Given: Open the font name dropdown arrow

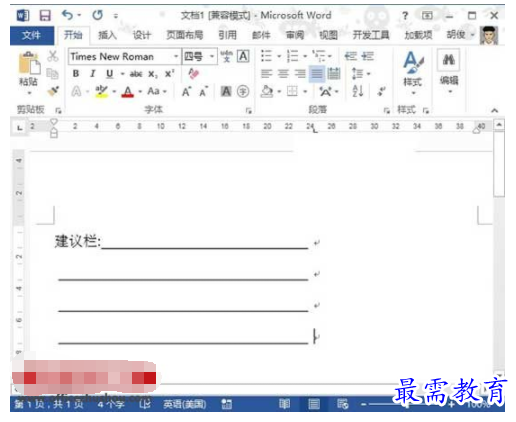Looking at the screenshot, I should pos(176,56).
